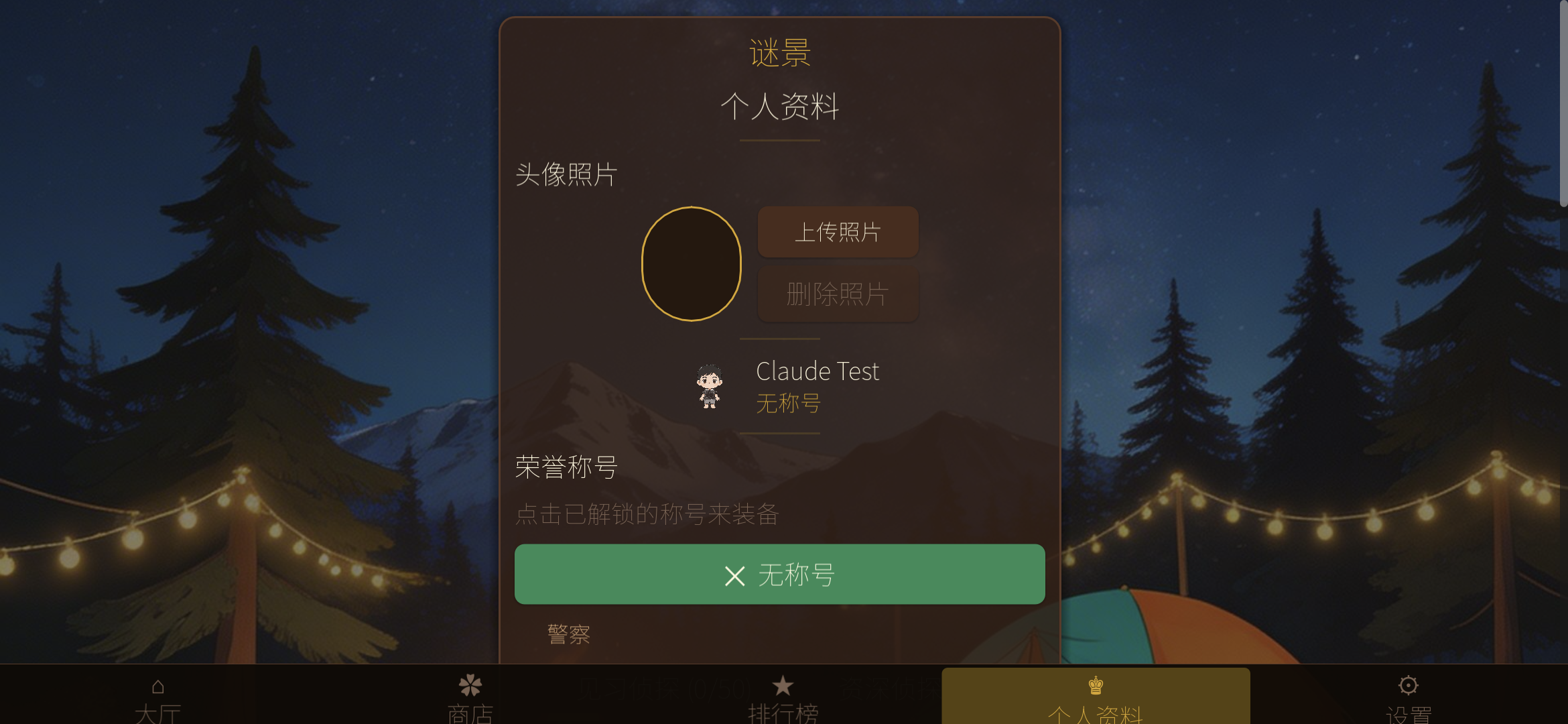Switch to the 排行榜 tab label
This screenshot has height=724, width=1568.
tap(783, 713)
